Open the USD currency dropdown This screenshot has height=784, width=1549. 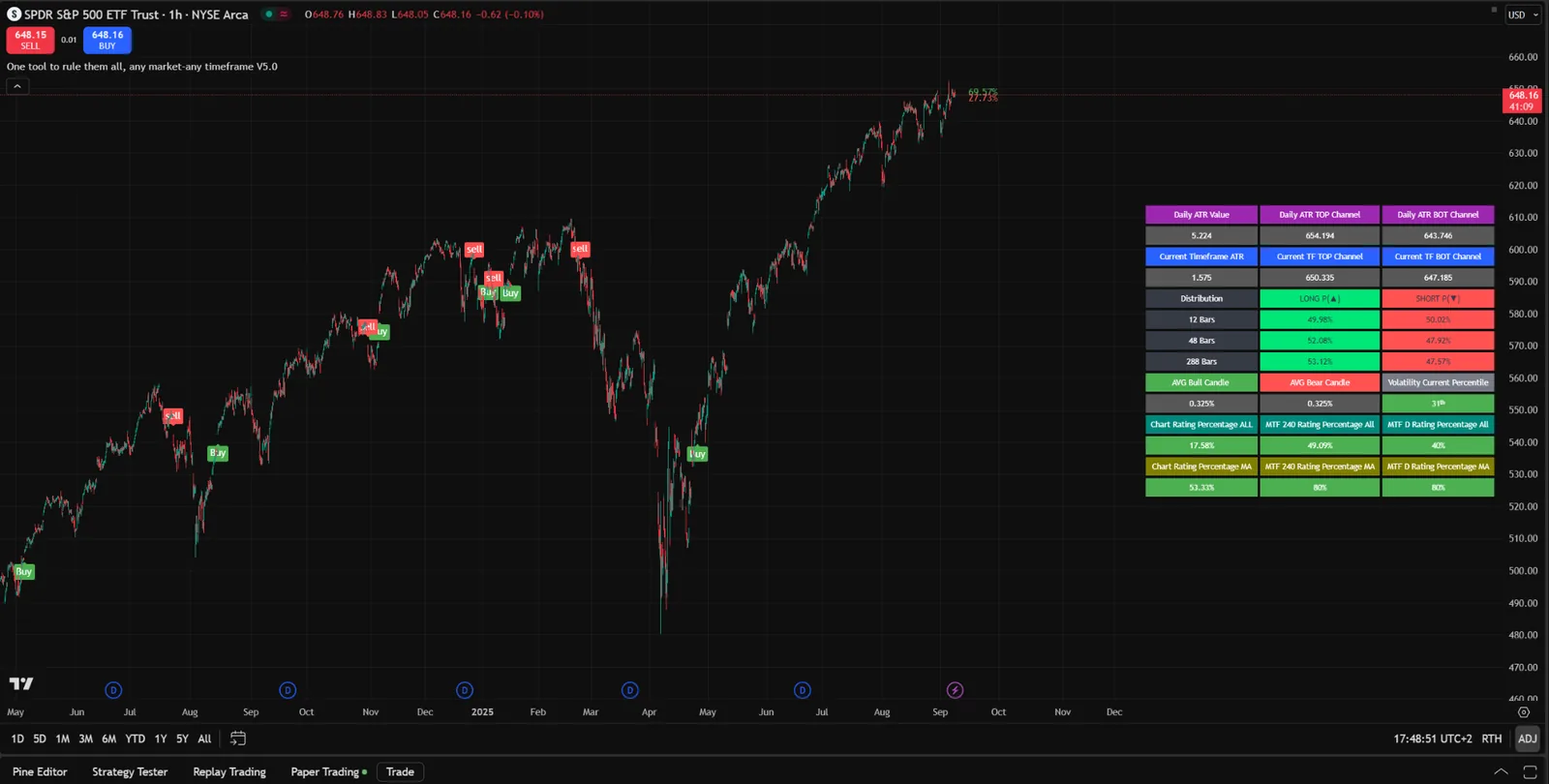click(1523, 15)
